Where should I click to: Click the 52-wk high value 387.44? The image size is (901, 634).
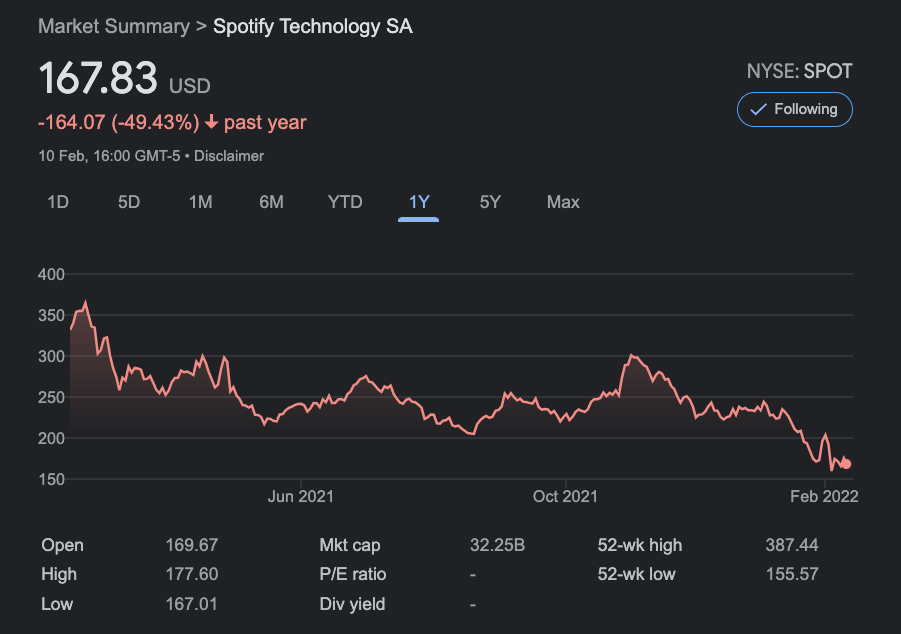tap(792, 545)
